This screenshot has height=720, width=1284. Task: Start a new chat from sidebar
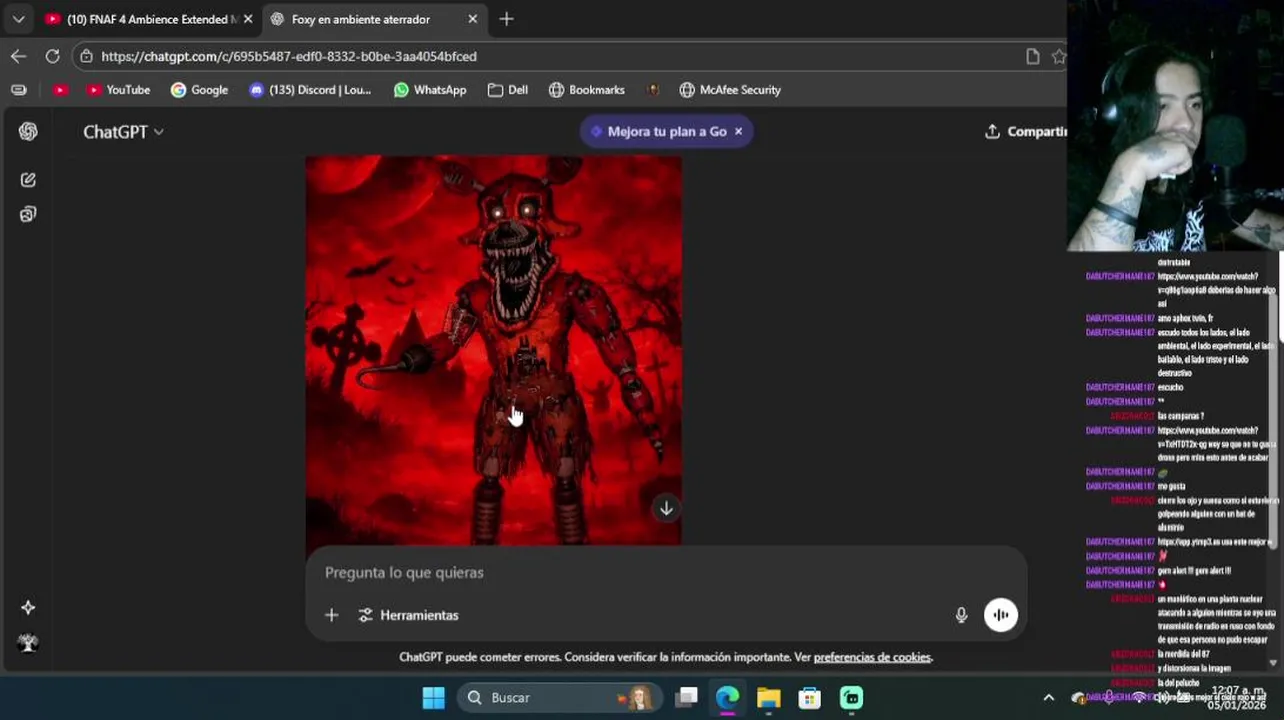click(28, 180)
